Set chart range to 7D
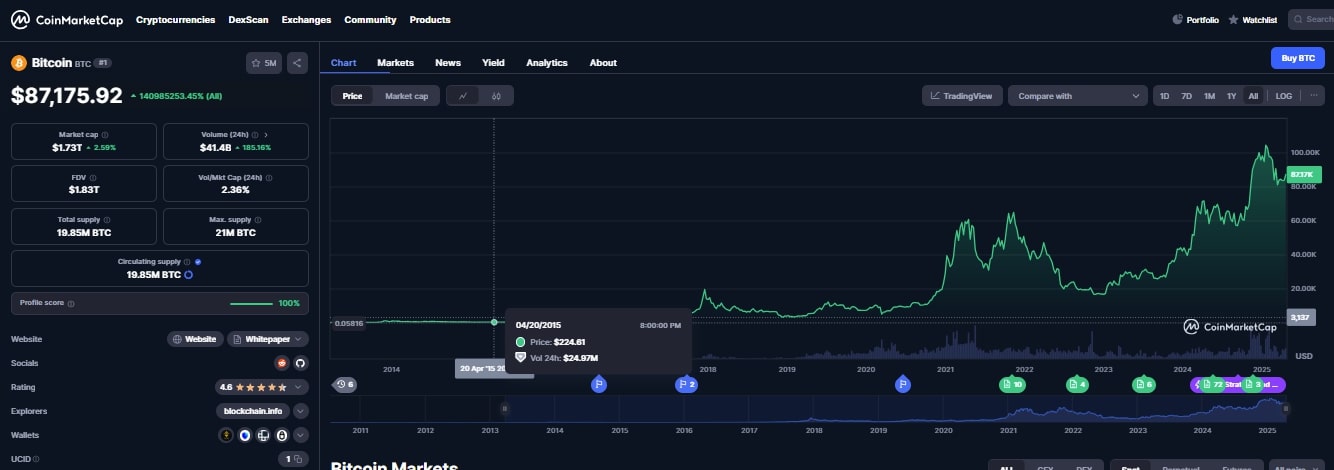This screenshot has width=1334, height=470. (x=1187, y=96)
